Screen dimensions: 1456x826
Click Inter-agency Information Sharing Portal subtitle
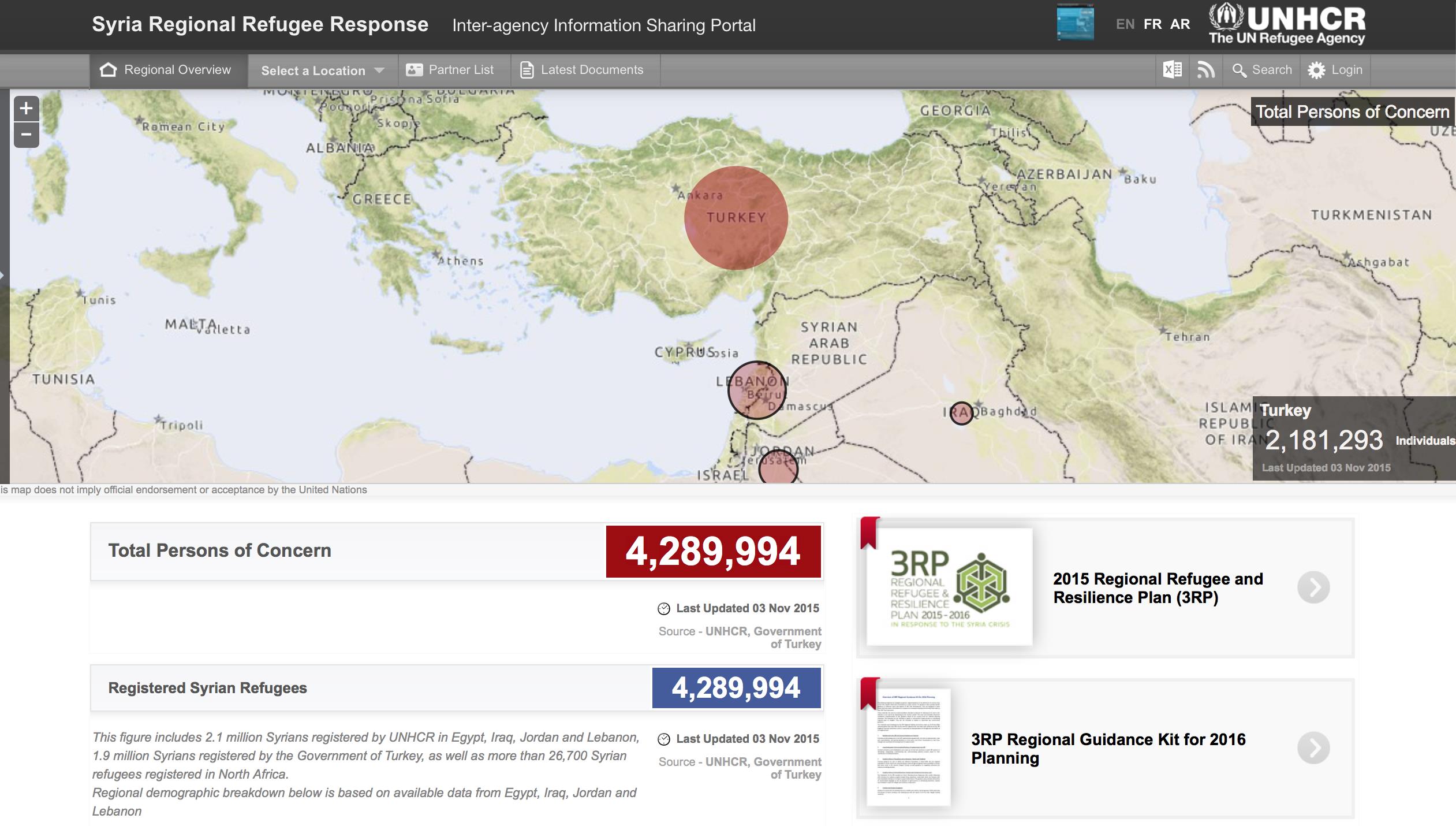pyautogui.click(x=604, y=25)
